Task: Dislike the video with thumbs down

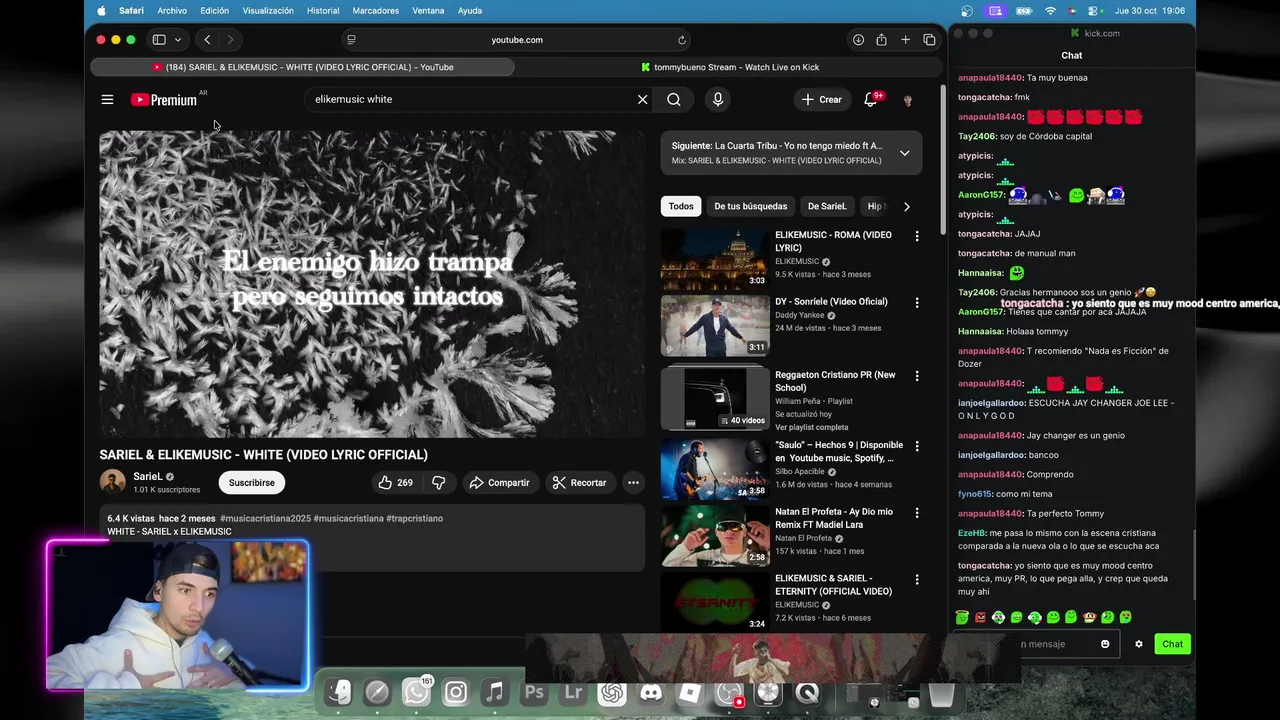Action: tap(438, 482)
